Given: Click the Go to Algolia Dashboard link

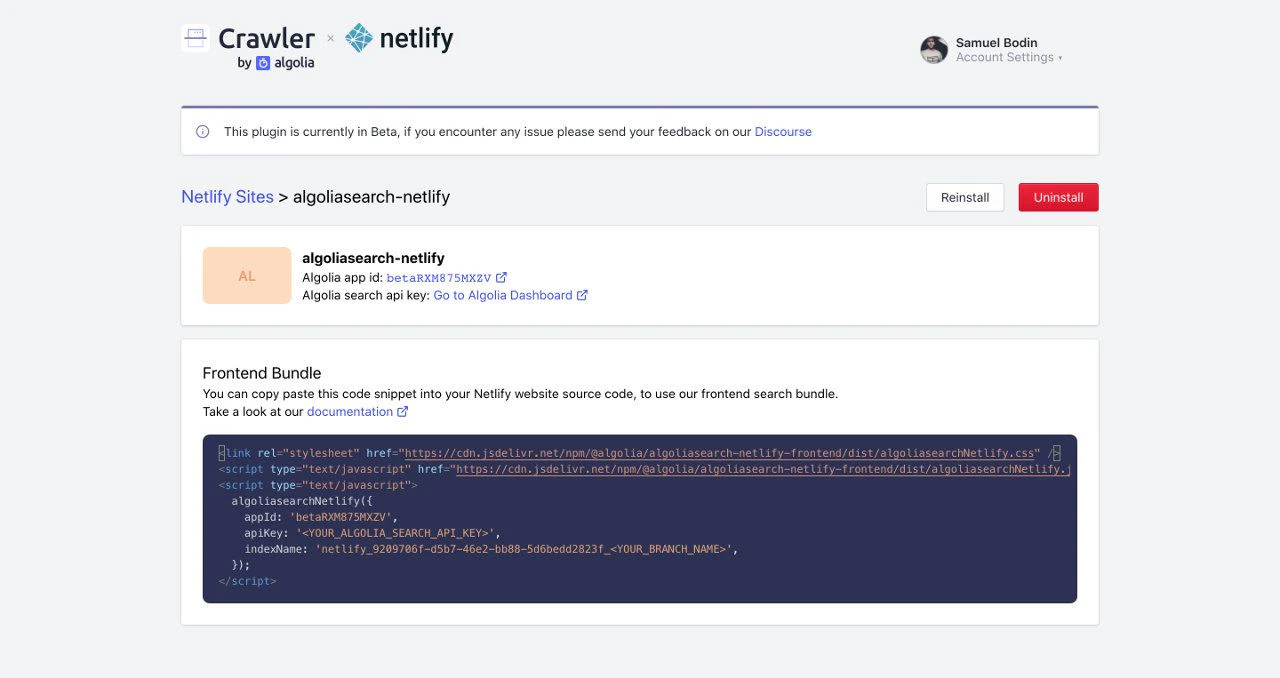Looking at the screenshot, I should pos(504,294).
